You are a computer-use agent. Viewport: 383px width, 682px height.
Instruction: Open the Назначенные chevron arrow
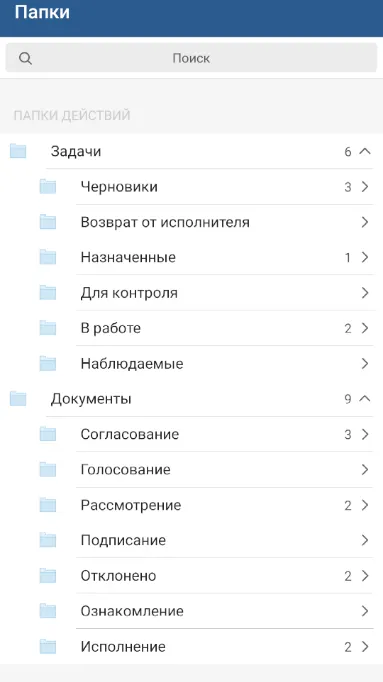pyautogui.click(x=365, y=257)
